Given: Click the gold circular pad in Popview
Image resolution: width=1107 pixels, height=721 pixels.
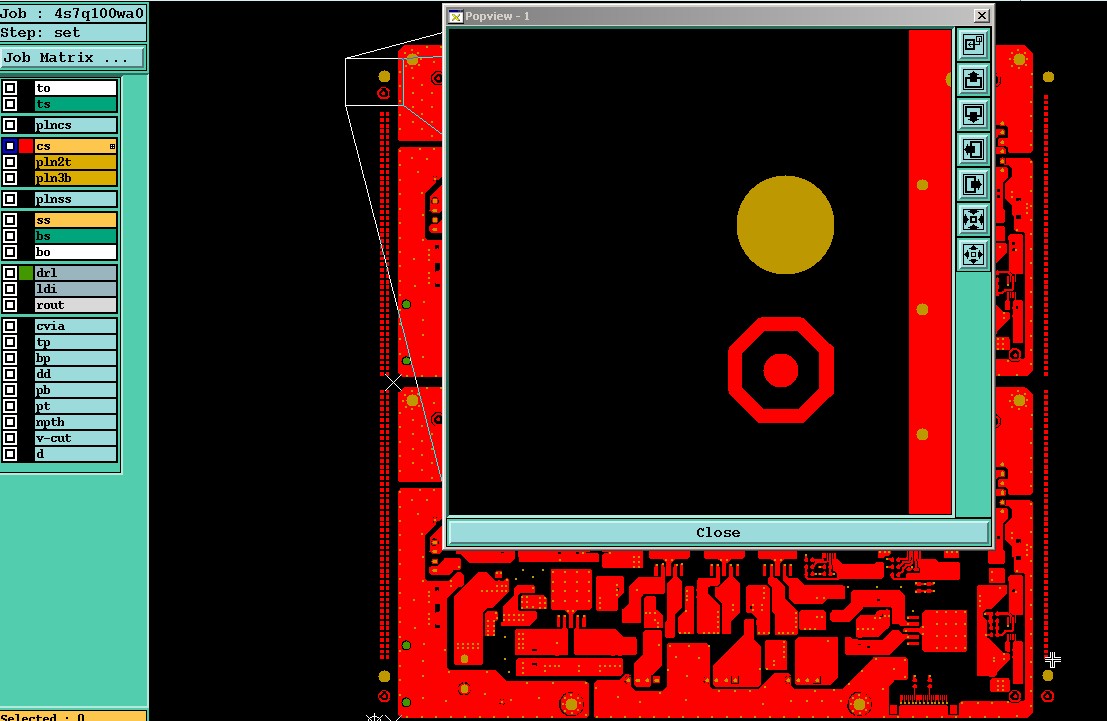Looking at the screenshot, I should tap(785, 225).
